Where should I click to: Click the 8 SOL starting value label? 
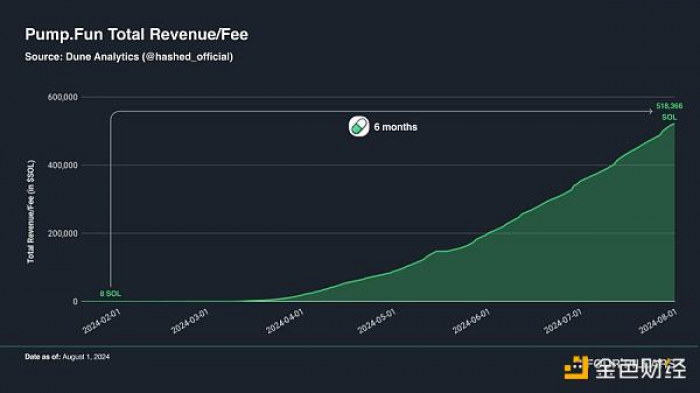click(110, 293)
